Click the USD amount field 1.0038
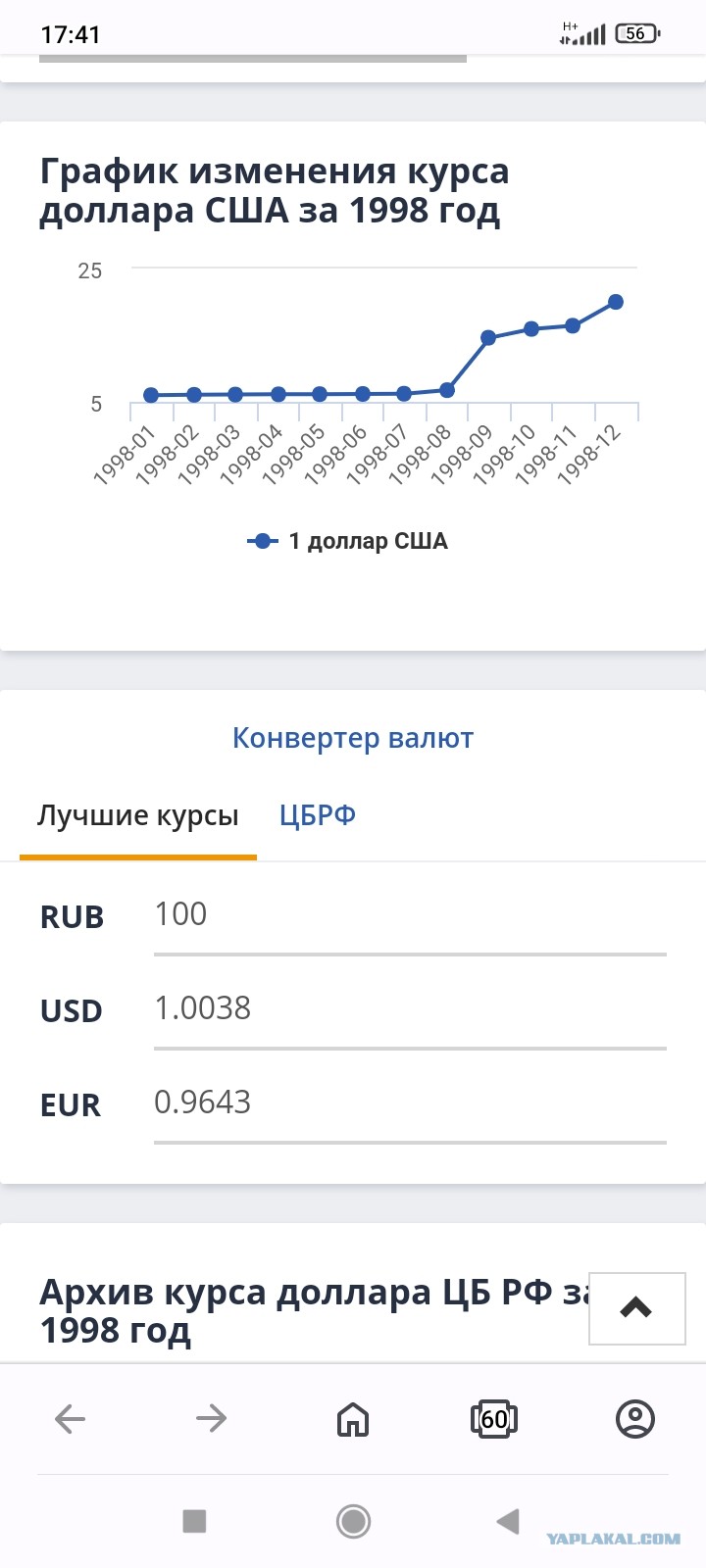The width and height of the screenshot is (706, 1568). (x=410, y=1009)
